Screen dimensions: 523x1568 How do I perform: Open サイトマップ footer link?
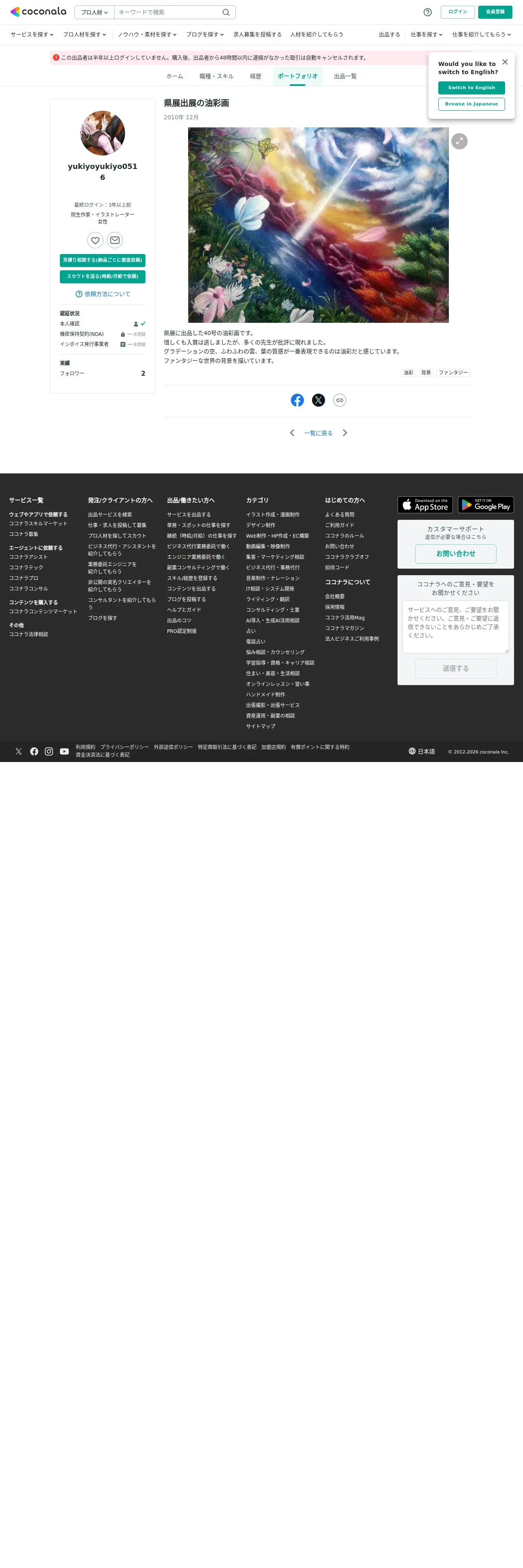tap(261, 726)
